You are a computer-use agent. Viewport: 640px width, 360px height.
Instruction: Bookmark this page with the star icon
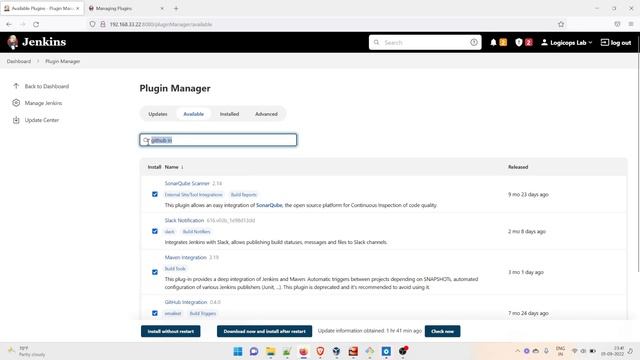pyautogui.click(x=561, y=24)
